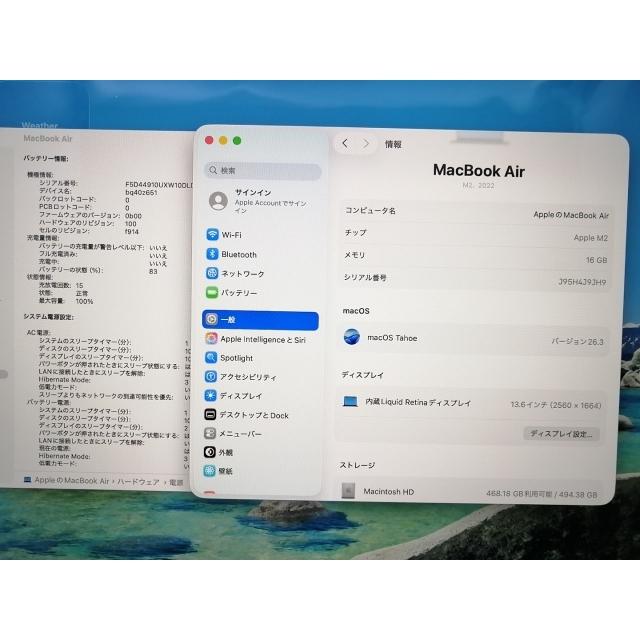The image size is (640, 640).
Task: Click battery serial F5D44910UXW10DLD value
Action: (x=159, y=184)
